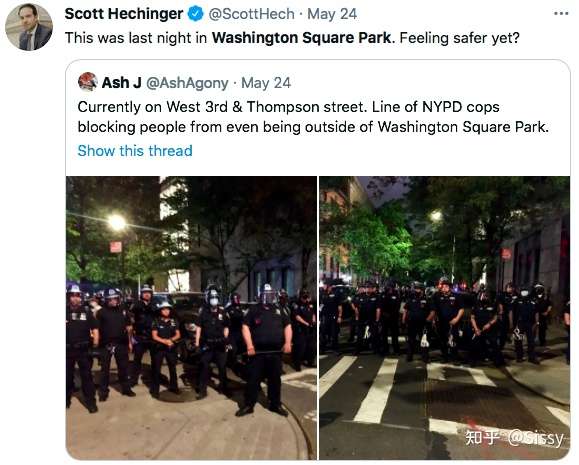
Task: Click Scott Hechinger's verified badge
Action: (x=196, y=14)
